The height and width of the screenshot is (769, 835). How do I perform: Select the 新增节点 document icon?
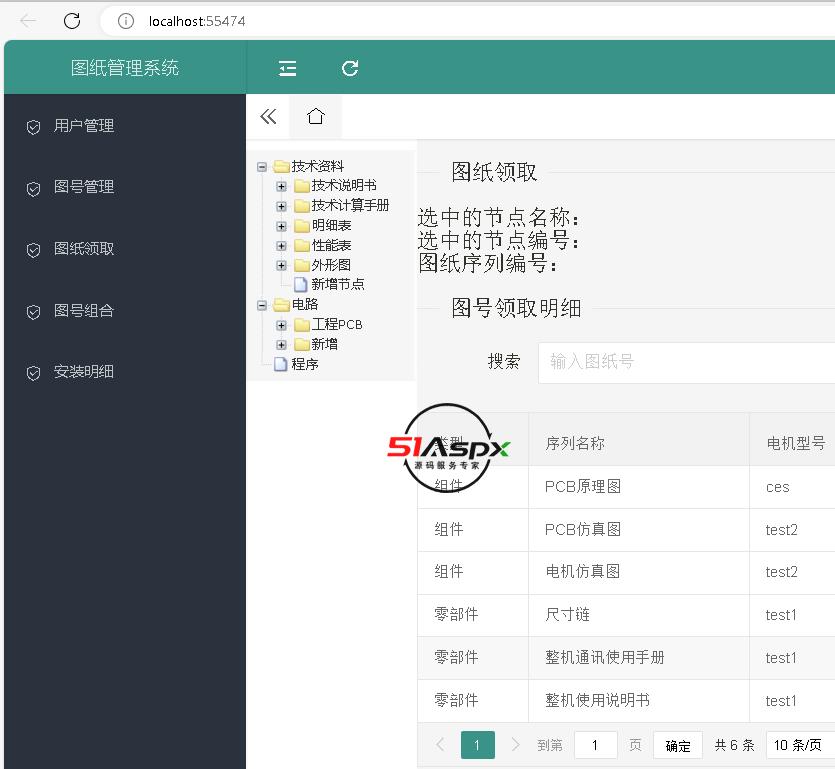coord(301,284)
